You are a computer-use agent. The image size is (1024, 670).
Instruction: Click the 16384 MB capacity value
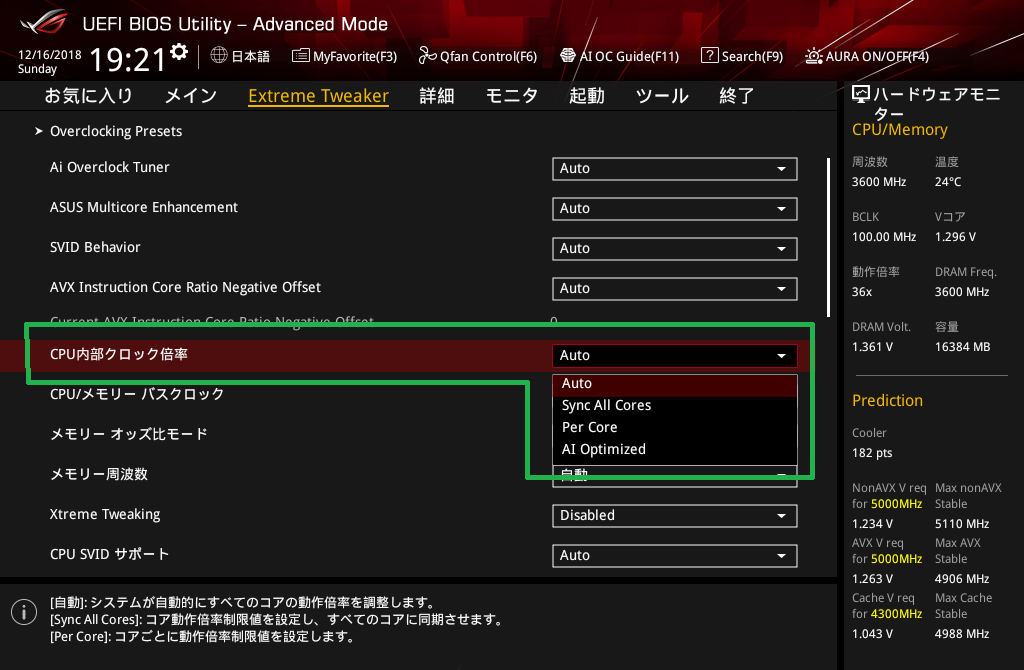(963, 347)
